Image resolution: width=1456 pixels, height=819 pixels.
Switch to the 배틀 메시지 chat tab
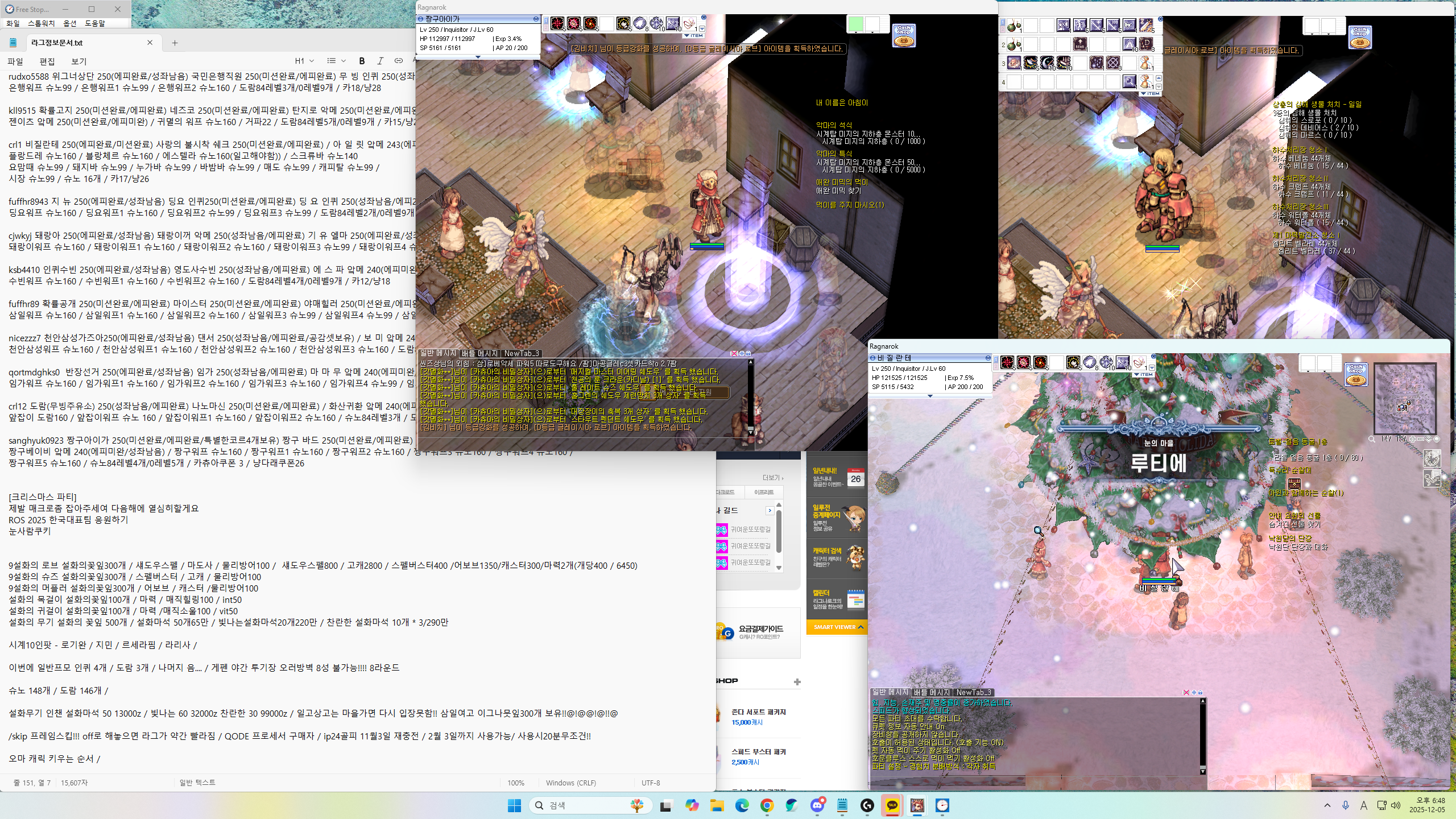(x=479, y=353)
